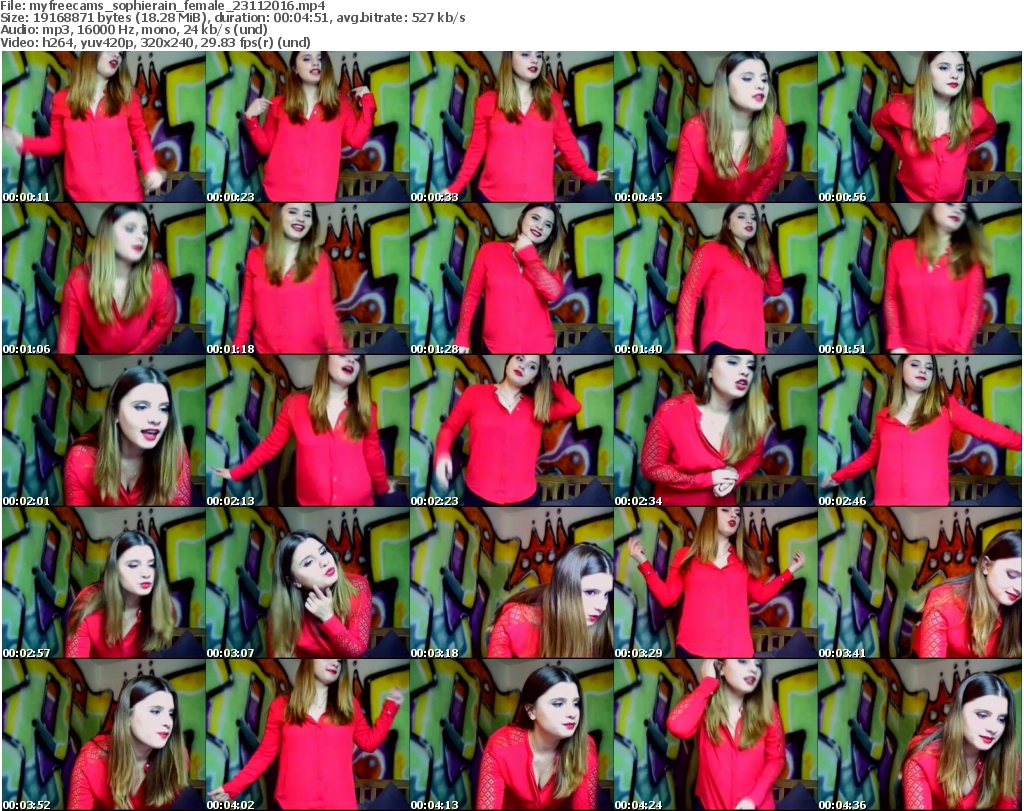Open the frame at 00:01:06
This screenshot has width=1024, height=811.
(104, 279)
